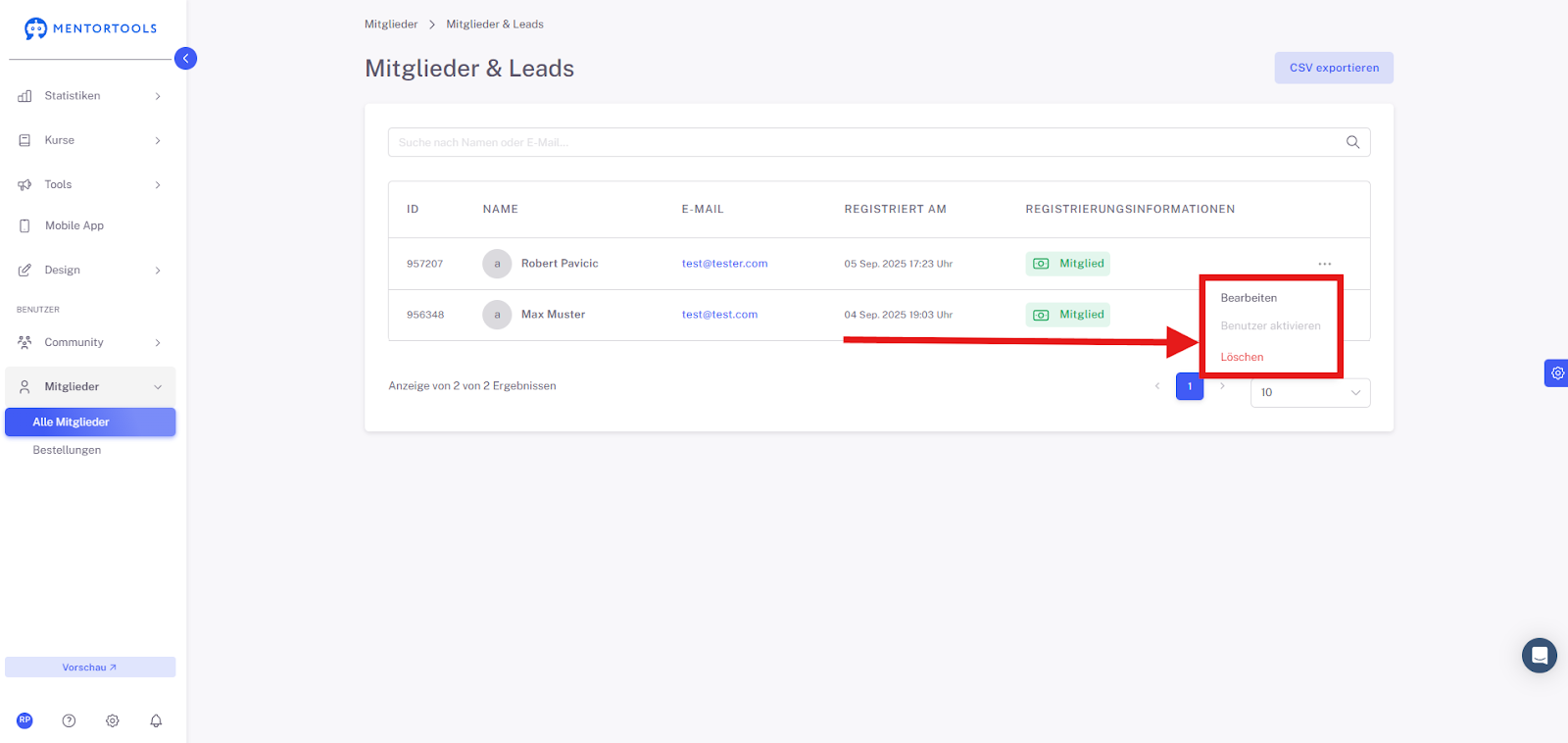Open Alle Mitglieder sidebar item

pos(90,421)
